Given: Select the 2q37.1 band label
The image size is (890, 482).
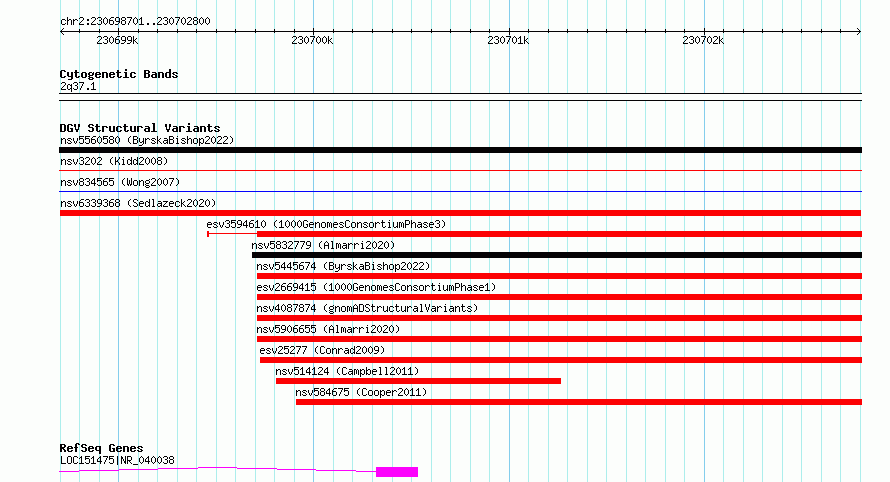Looking at the screenshot, I should [x=78, y=87].
